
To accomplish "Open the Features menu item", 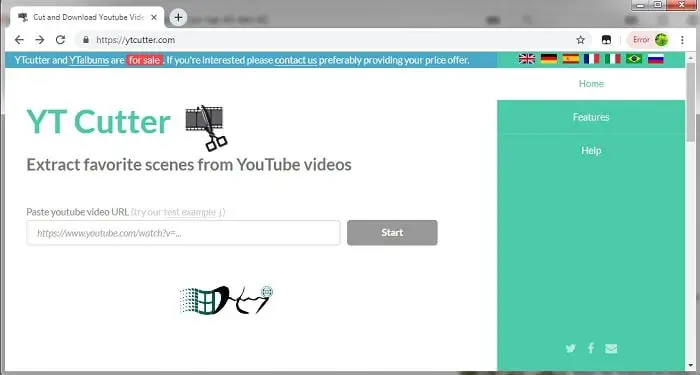I will point(591,117).
